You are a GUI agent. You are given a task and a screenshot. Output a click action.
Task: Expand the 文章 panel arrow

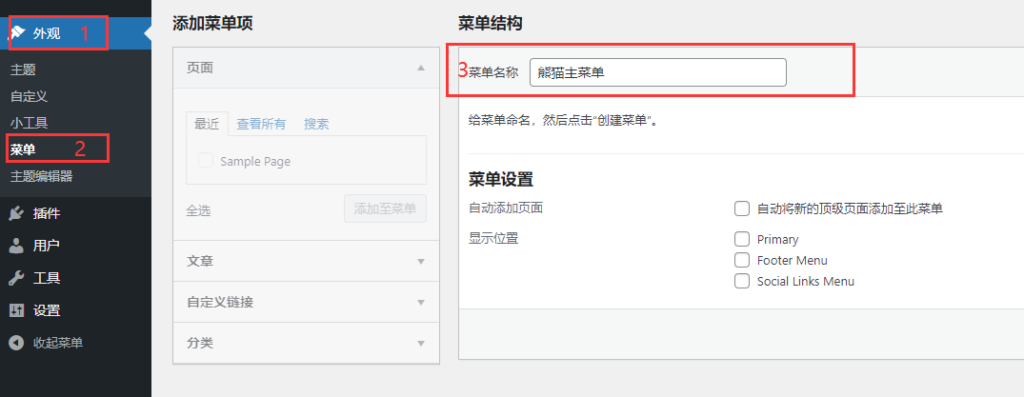tap(421, 262)
